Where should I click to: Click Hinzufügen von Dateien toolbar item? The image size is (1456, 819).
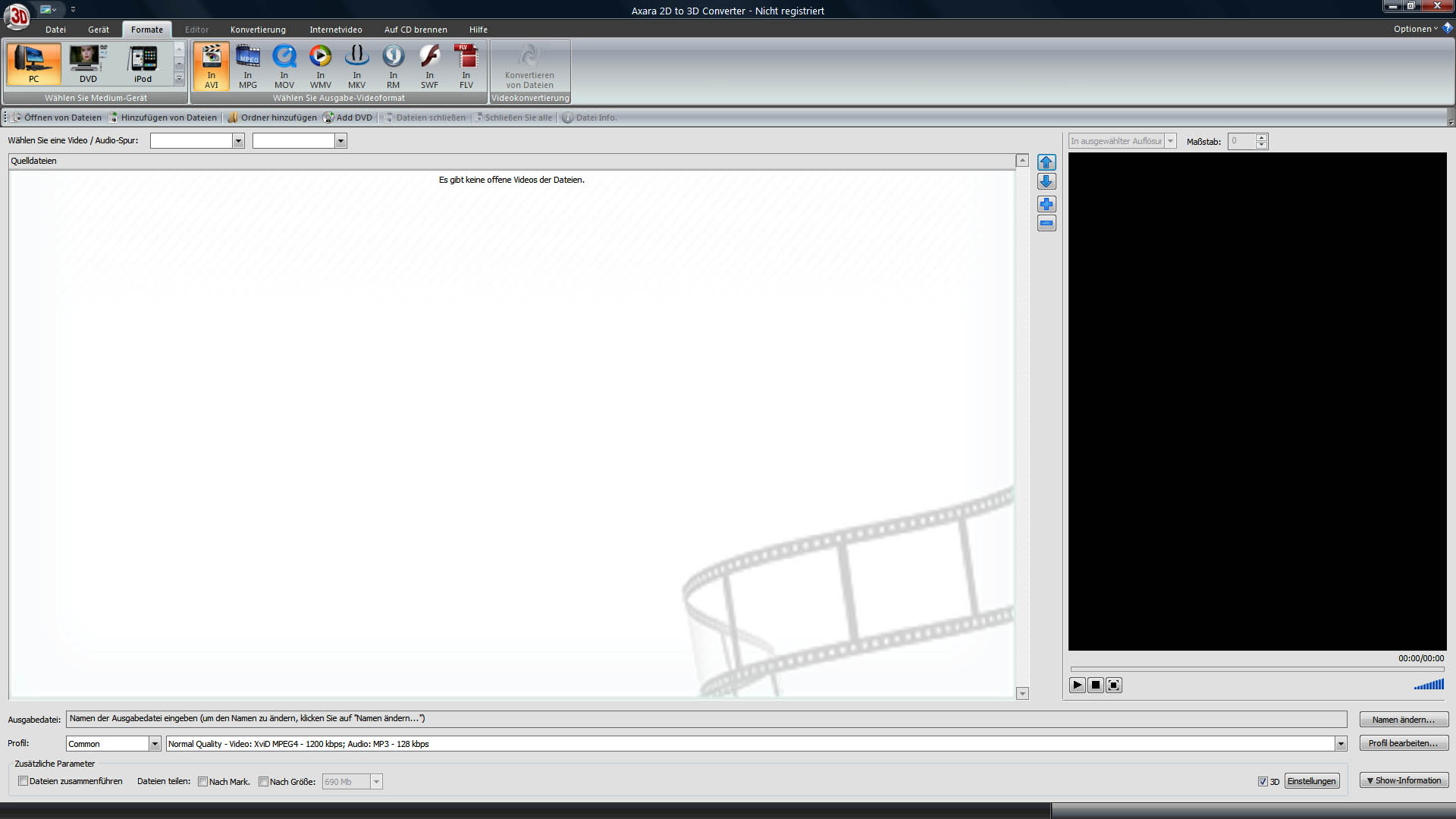click(162, 118)
